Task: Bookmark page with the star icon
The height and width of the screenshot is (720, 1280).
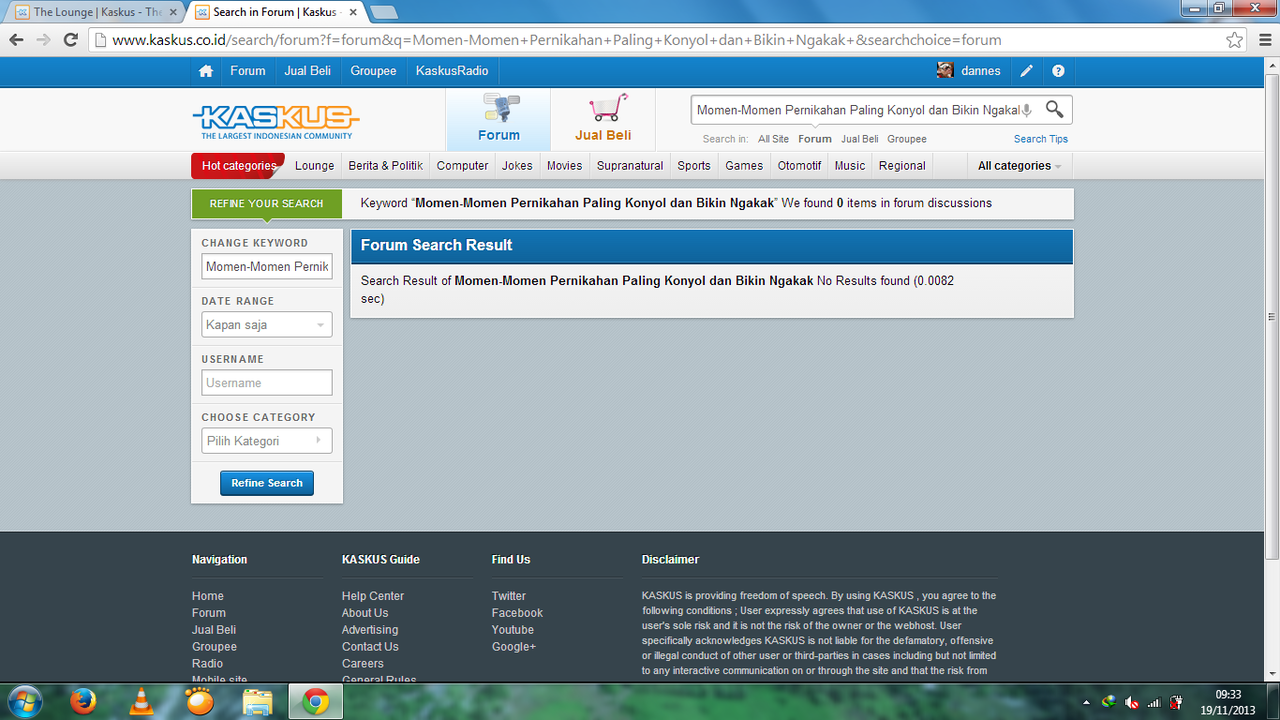Action: pyautogui.click(x=1235, y=40)
